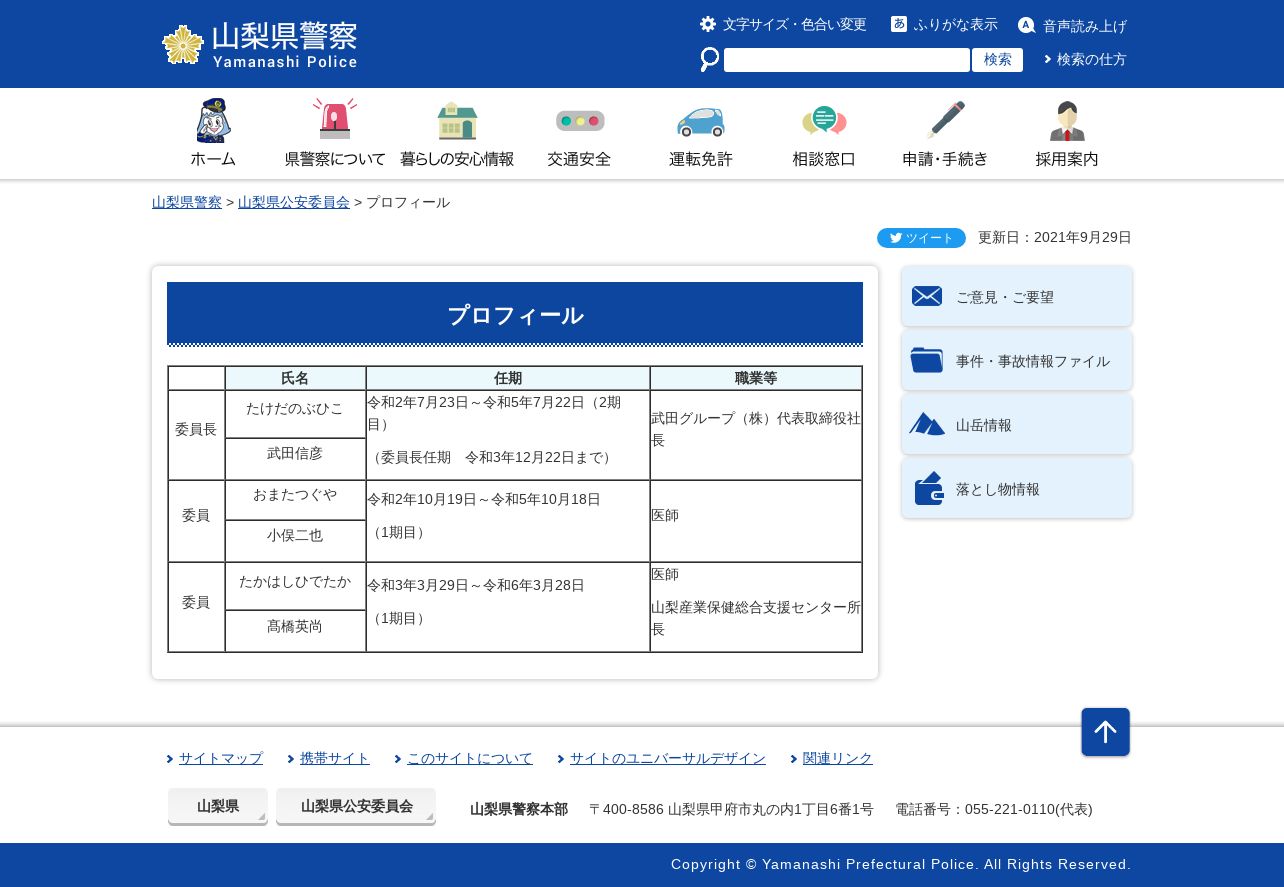Screen dimensions: 1284x887
Task: Click ふりがな表示 link
Action: 956,24
